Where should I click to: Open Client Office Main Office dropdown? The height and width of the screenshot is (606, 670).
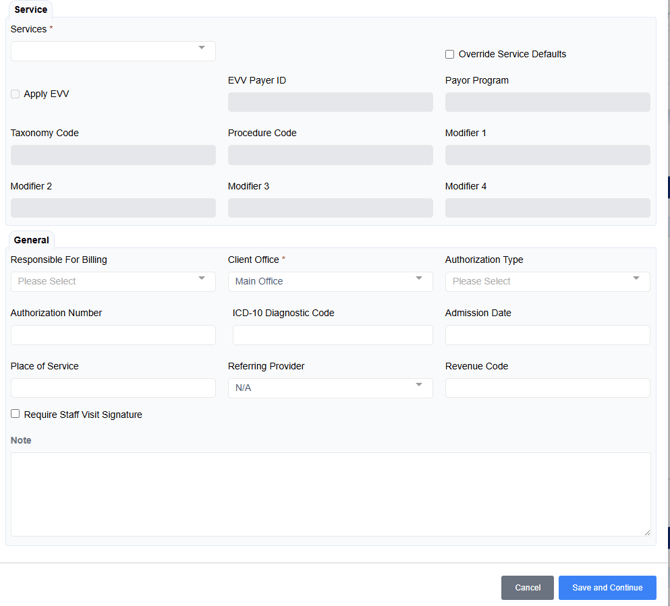[x=330, y=281]
